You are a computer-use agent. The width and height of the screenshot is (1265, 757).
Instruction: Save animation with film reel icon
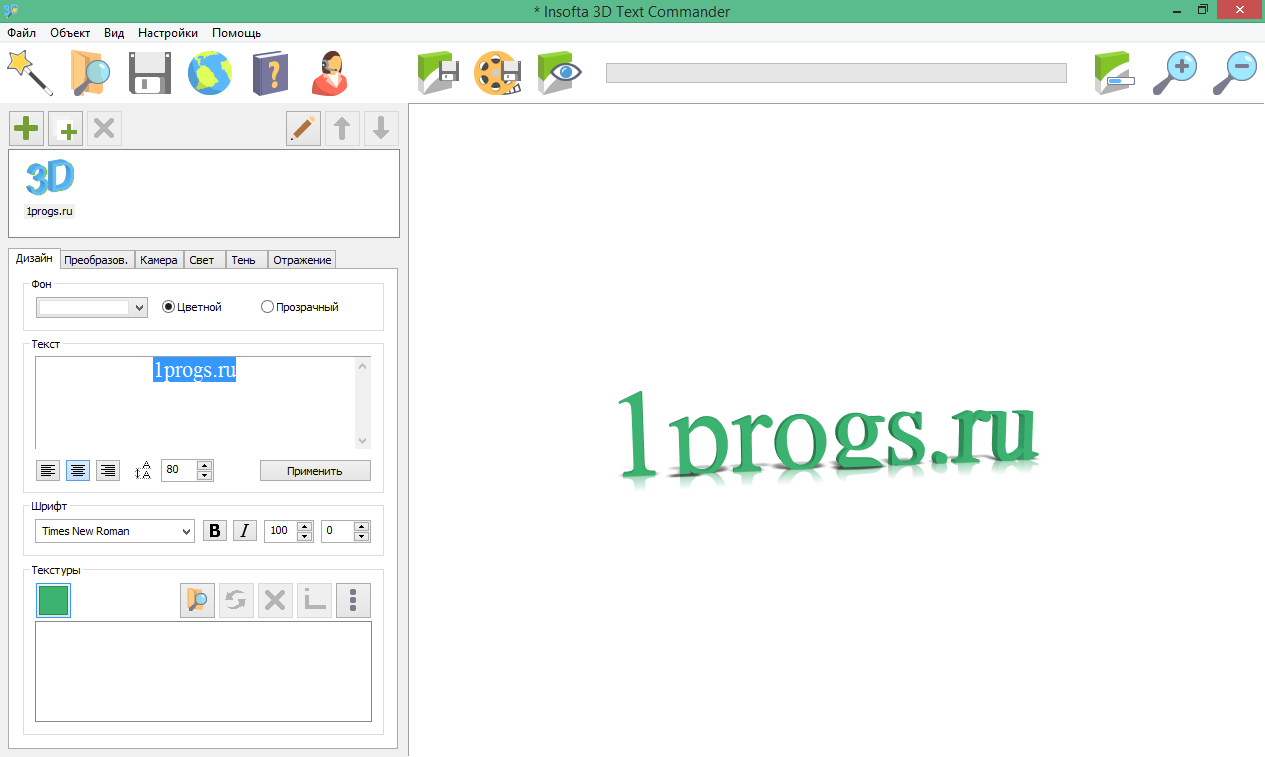[498, 73]
